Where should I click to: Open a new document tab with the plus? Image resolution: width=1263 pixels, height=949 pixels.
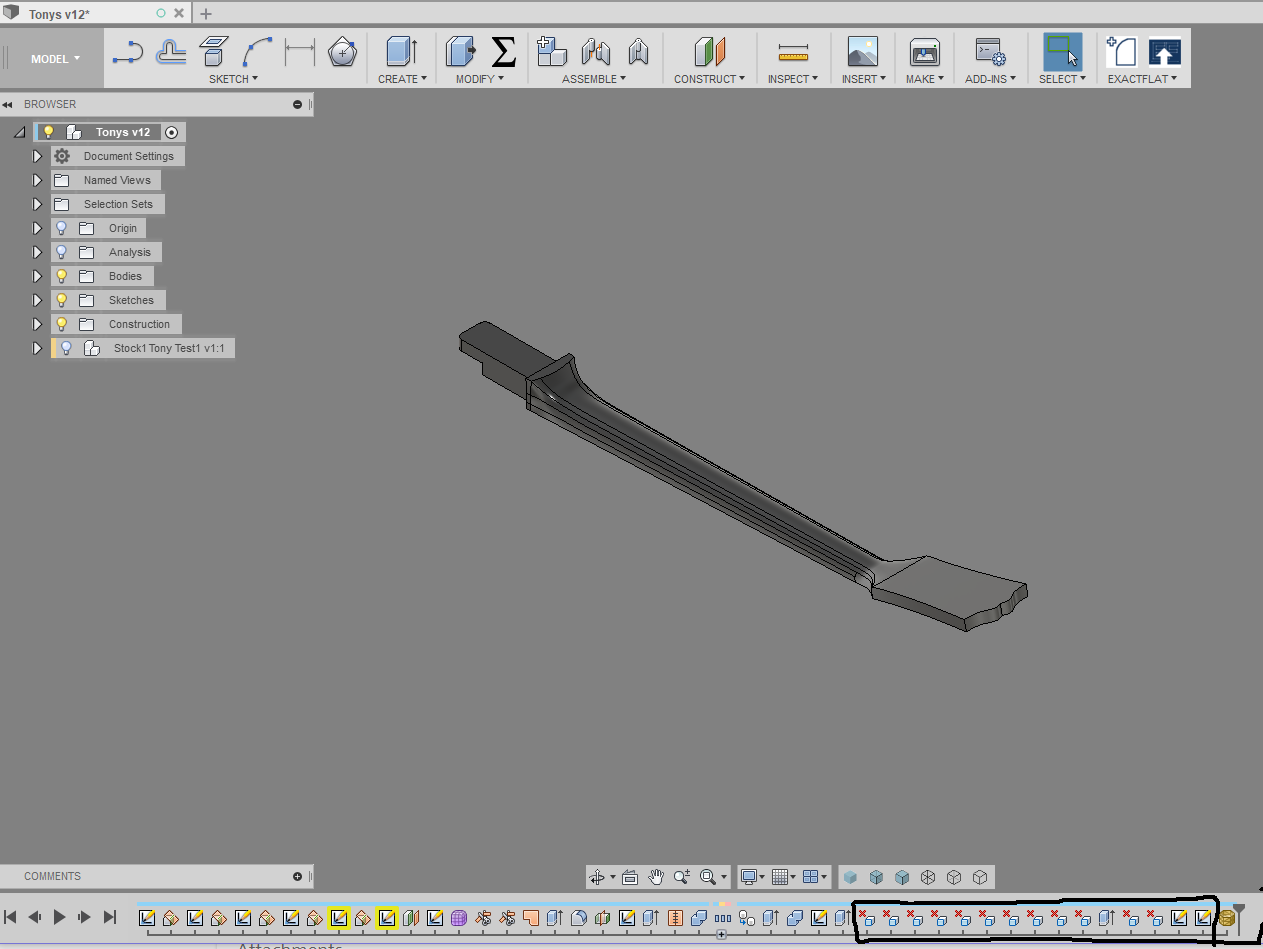(x=206, y=13)
